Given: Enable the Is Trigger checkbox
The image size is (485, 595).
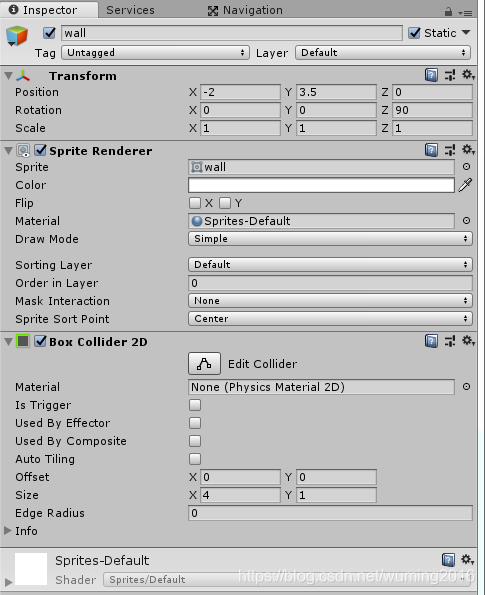Looking at the screenshot, I should pyautogui.click(x=195, y=405).
